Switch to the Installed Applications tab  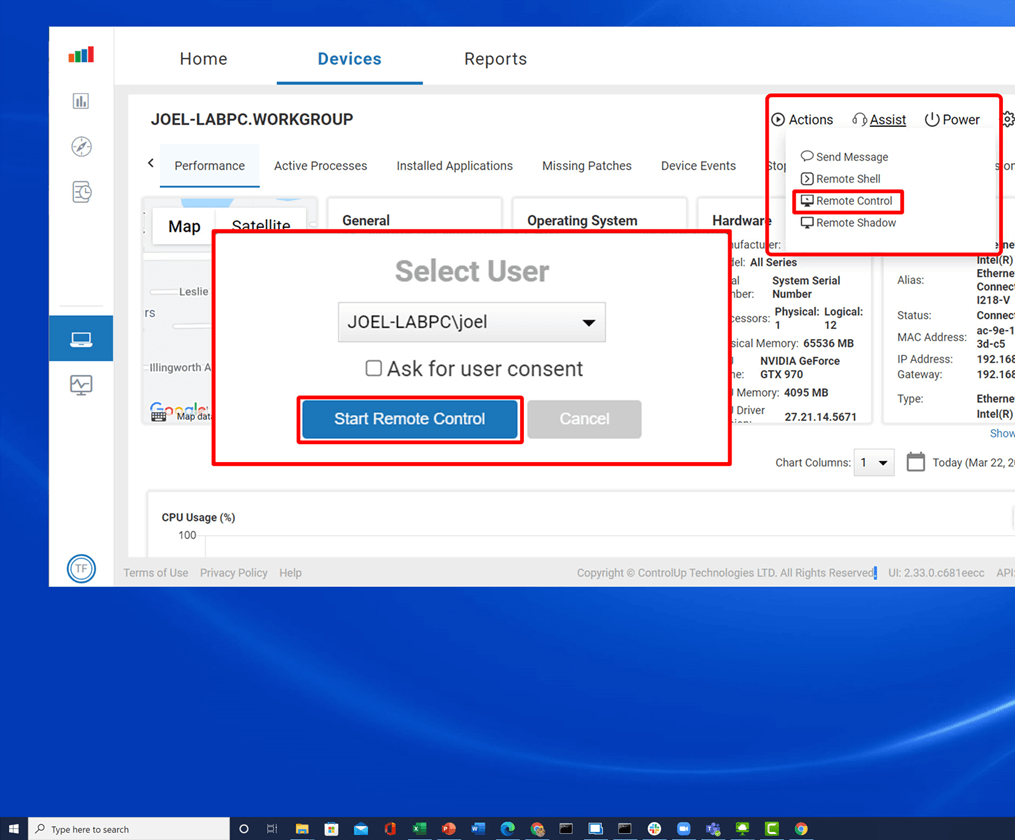[454, 166]
